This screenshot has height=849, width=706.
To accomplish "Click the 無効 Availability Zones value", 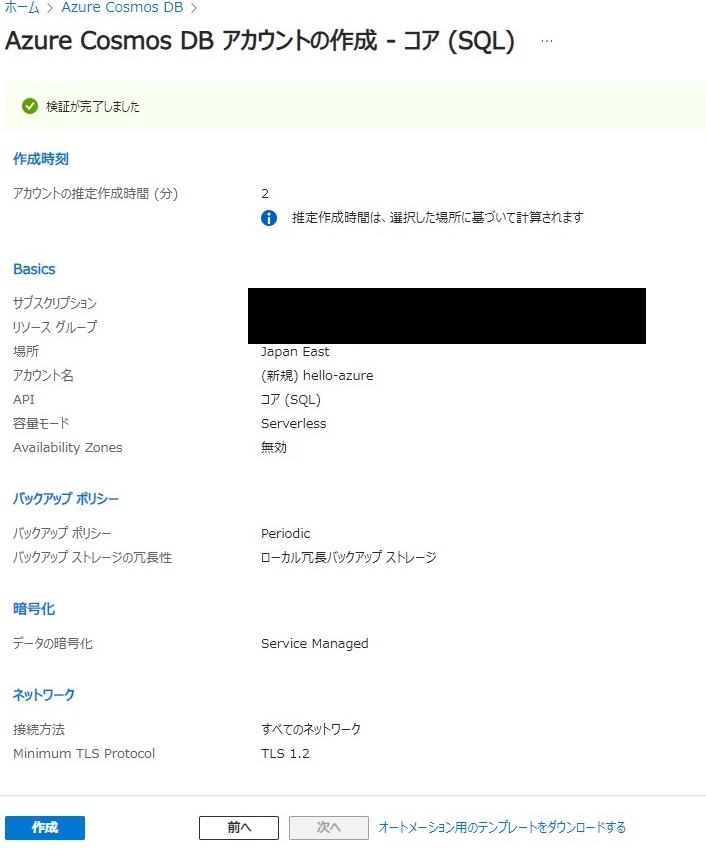I will [x=274, y=447].
